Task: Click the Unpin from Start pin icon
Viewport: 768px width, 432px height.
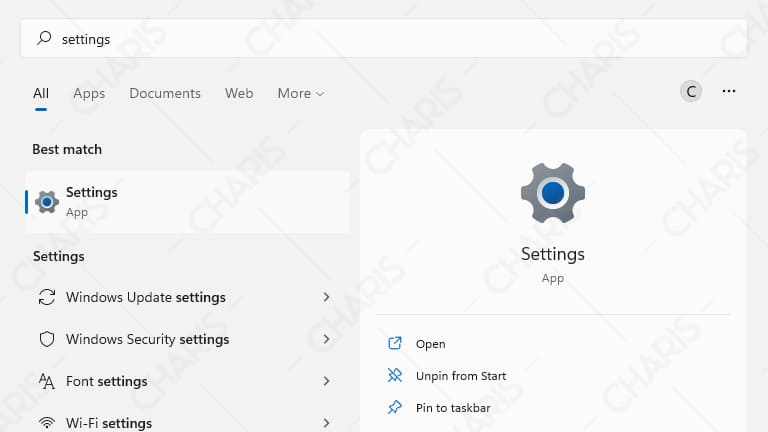Action: click(x=395, y=376)
